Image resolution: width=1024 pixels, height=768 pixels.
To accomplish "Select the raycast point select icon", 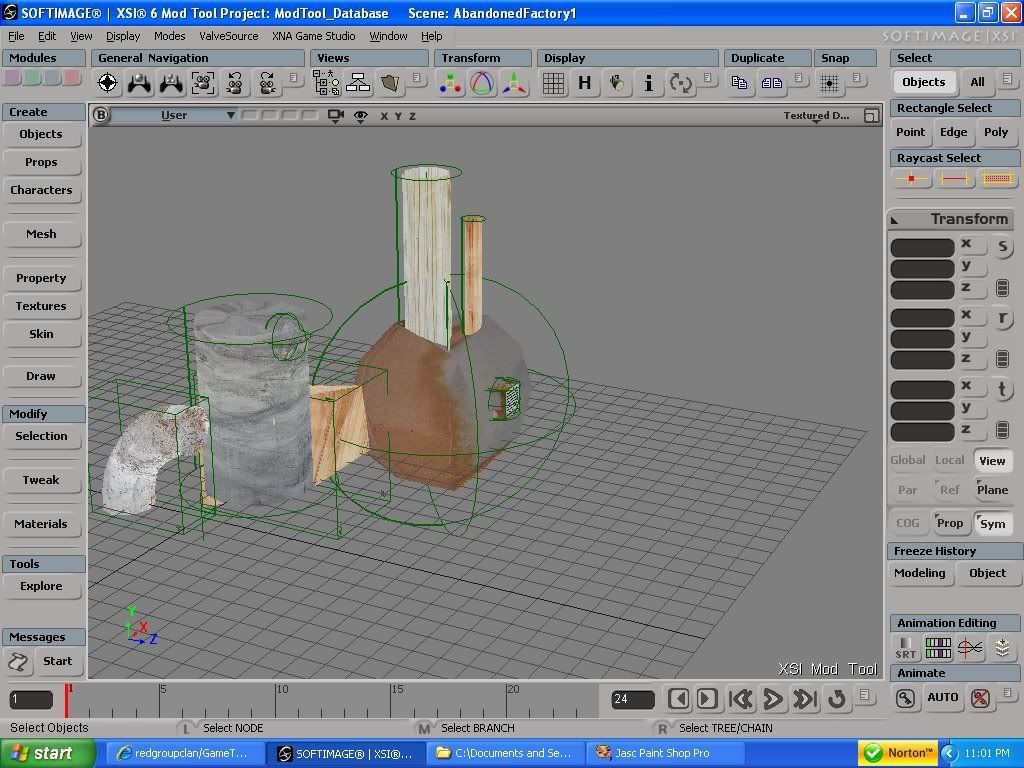I will (x=911, y=178).
